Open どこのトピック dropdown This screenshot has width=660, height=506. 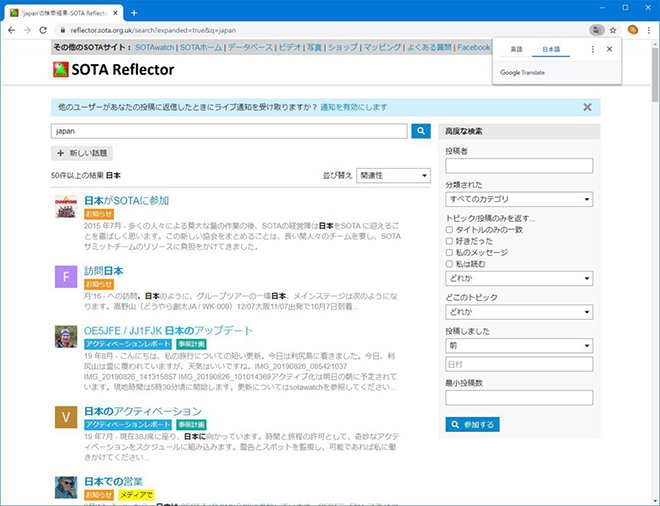[519, 312]
